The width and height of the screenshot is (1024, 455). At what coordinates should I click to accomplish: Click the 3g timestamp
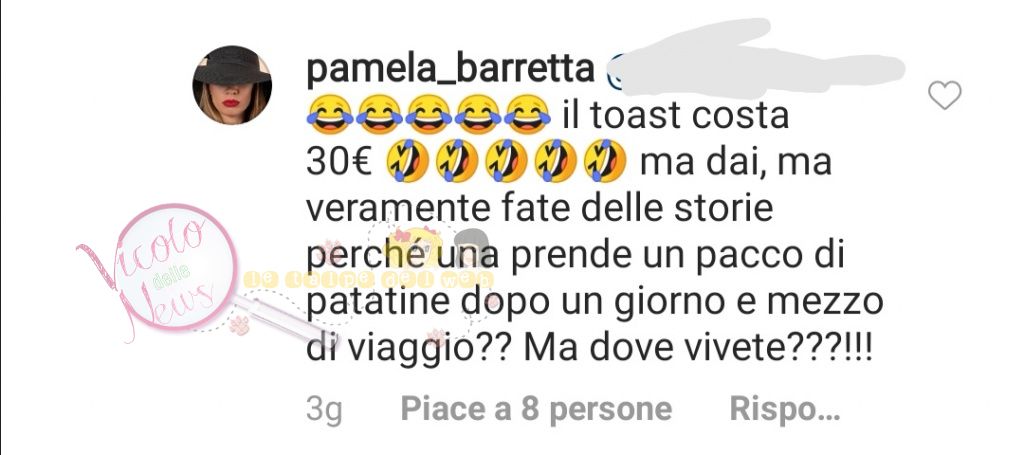[x=324, y=411]
